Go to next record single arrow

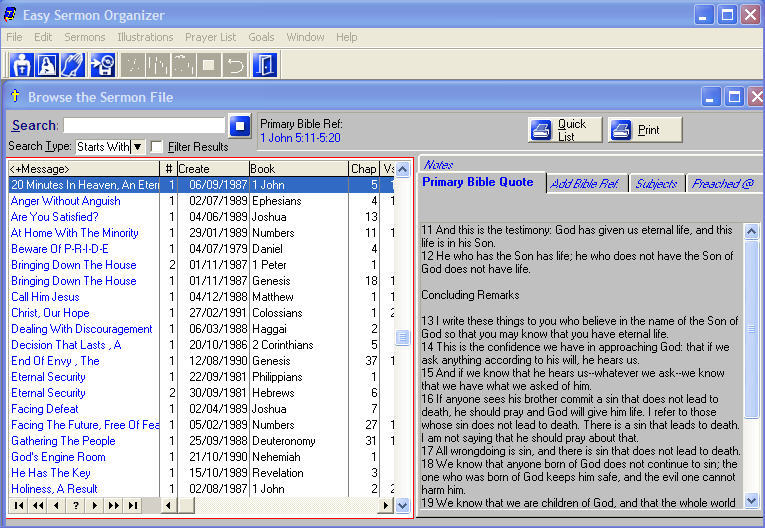[x=95, y=506]
